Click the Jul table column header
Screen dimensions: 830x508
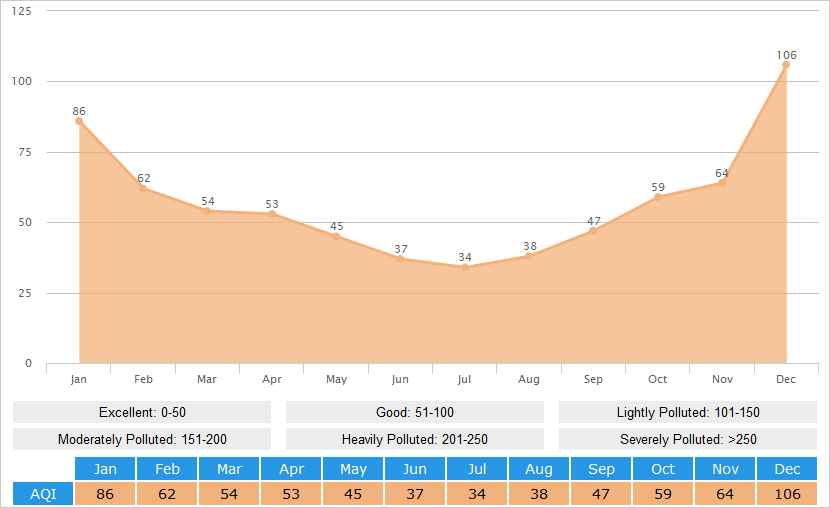click(477, 469)
